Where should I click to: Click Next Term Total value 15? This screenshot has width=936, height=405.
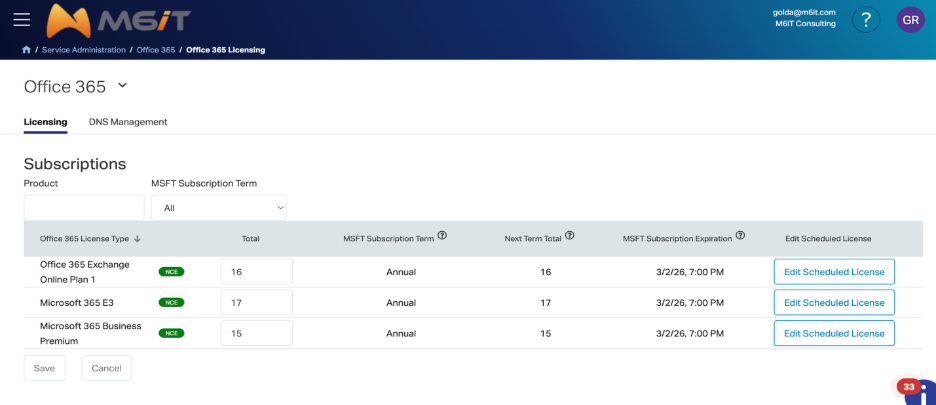click(546, 333)
